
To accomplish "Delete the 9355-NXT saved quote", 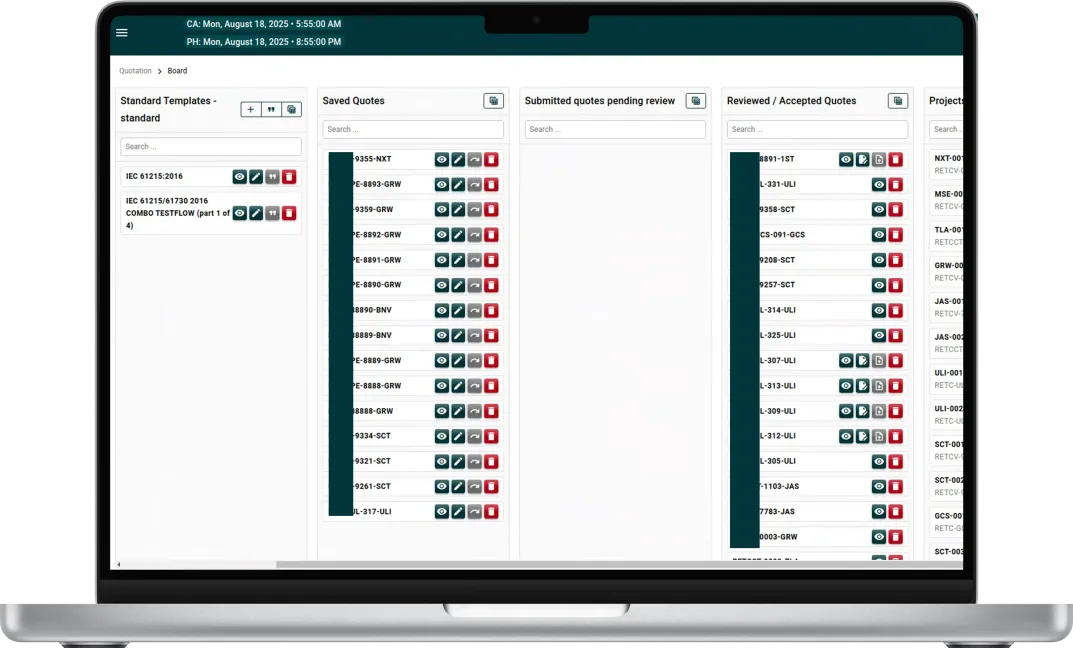I will 491,159.
